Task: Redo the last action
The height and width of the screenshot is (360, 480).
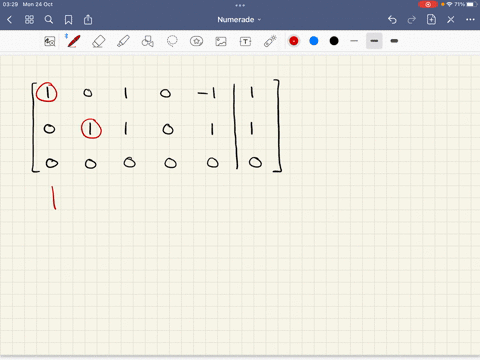Action: [x=412, y=20]
